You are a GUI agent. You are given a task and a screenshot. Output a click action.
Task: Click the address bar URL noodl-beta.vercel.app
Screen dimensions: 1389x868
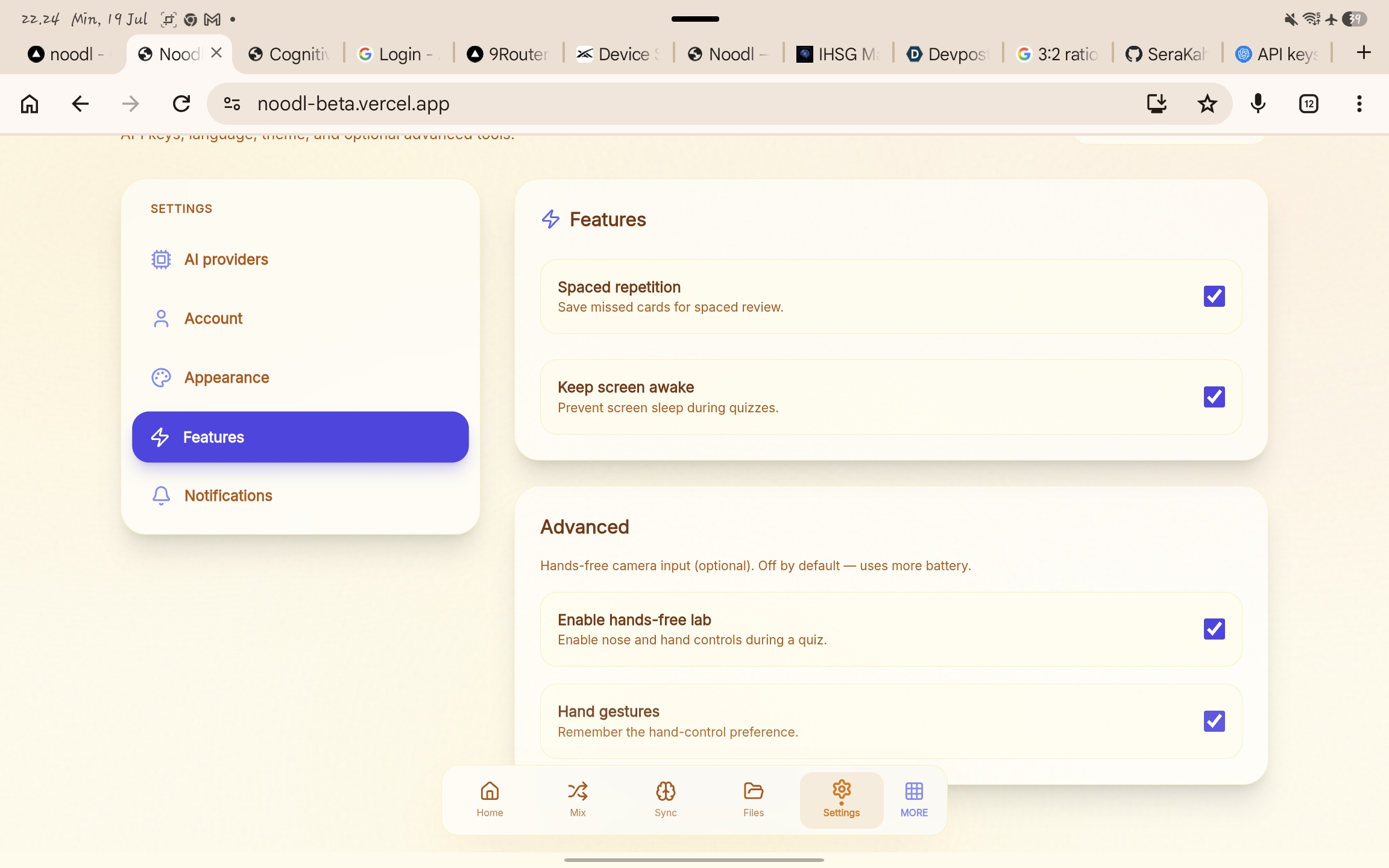pos(353,104)
